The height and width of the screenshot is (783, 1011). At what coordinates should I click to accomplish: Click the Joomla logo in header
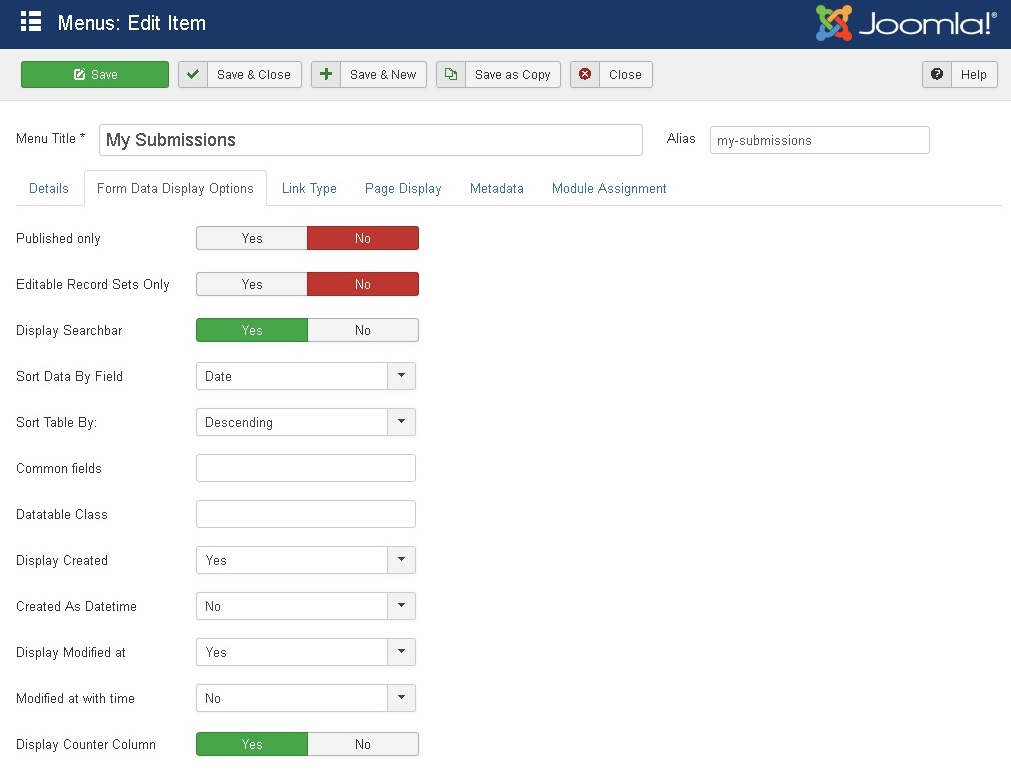(x=905, y=23)
